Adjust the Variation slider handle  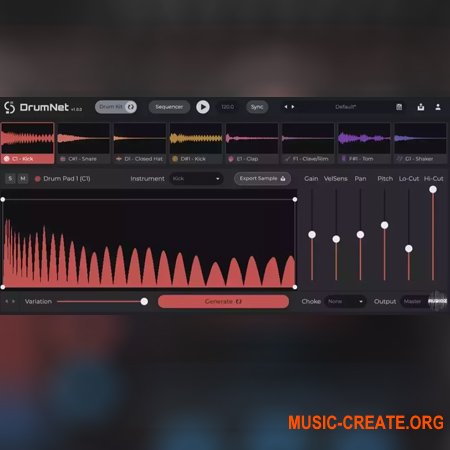(144, 302)
